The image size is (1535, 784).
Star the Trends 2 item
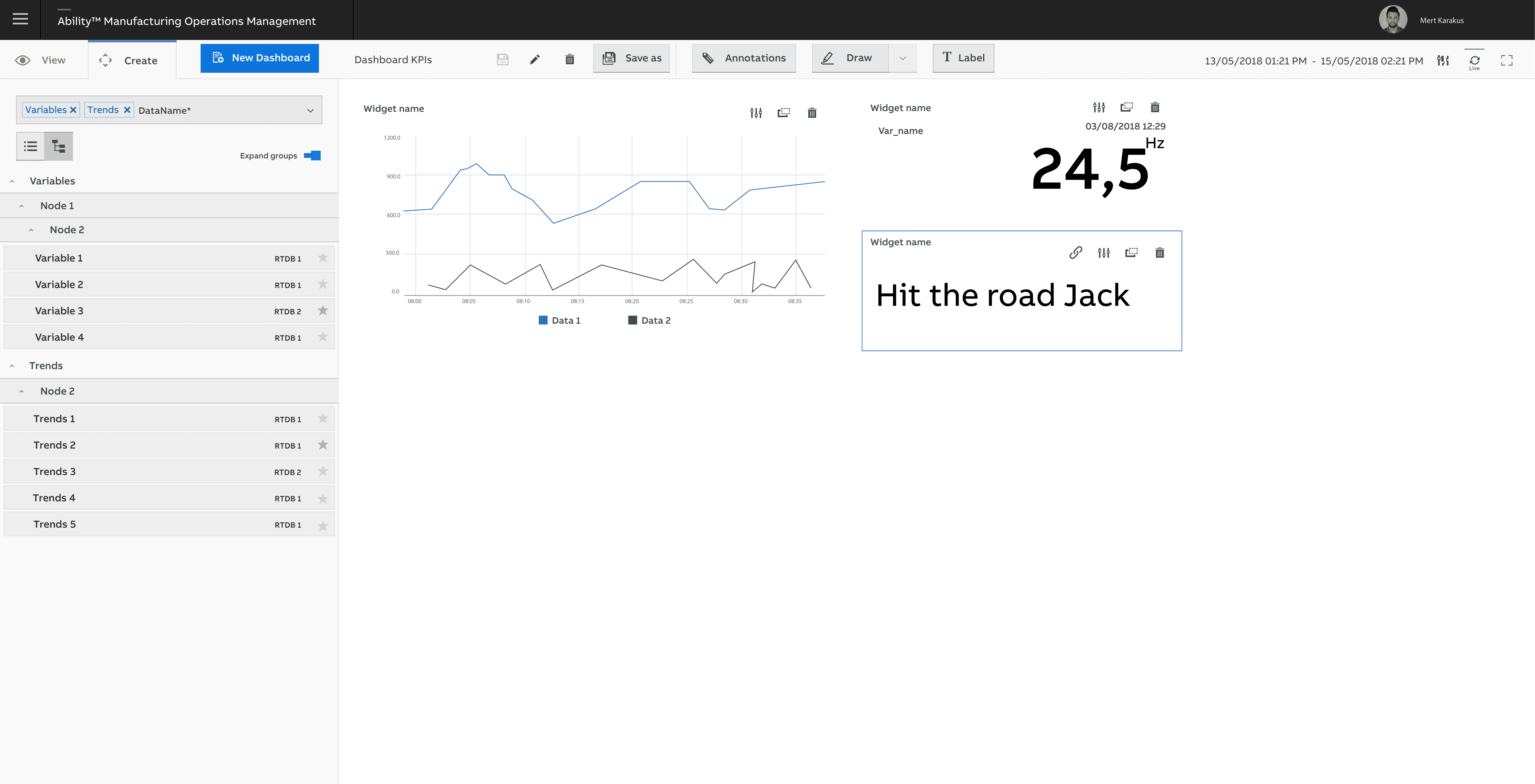323,445
